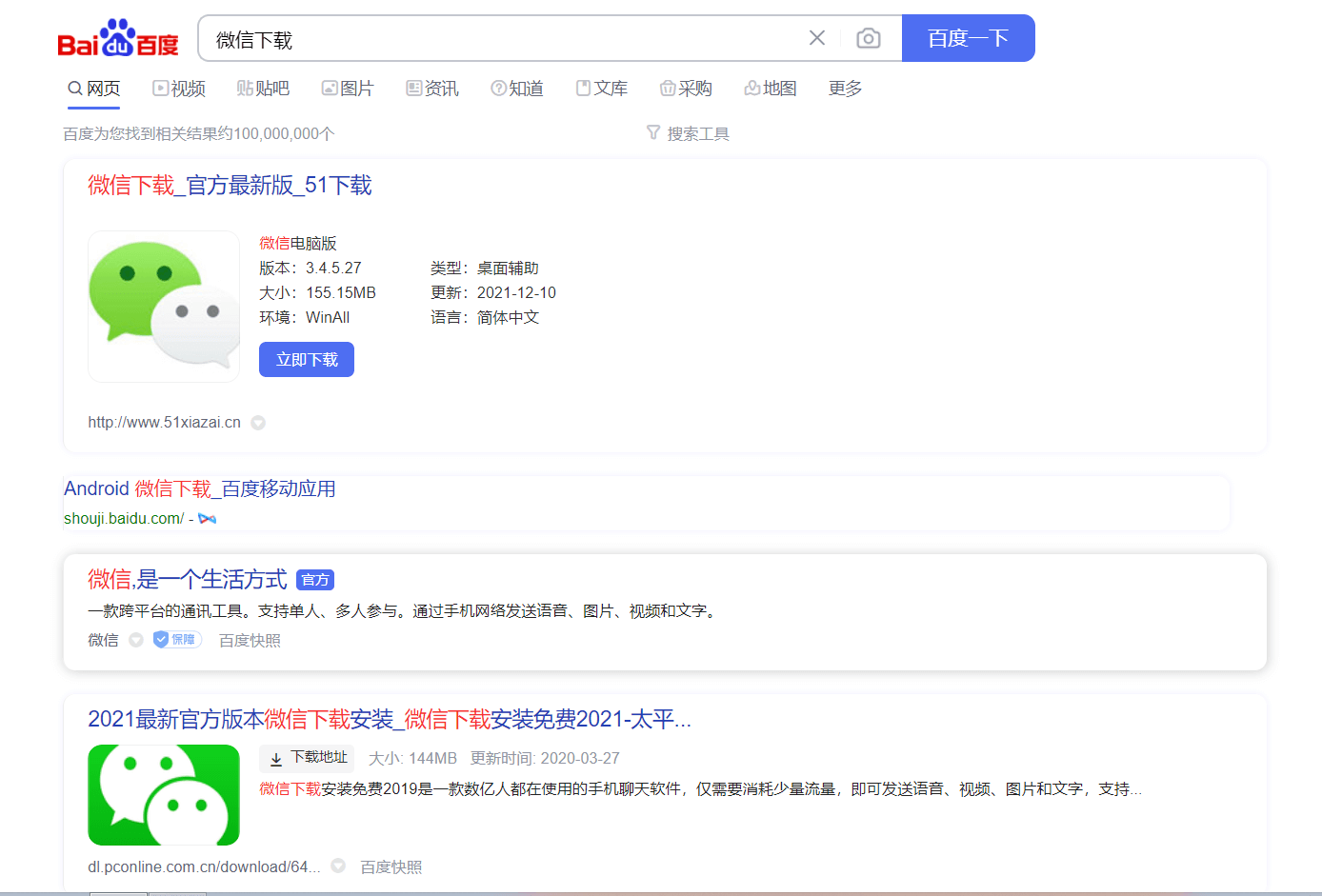Switch to the 图片 tab
Image resolution: width=1322 pixels, height=896 pixels.
tap(348, 89)
